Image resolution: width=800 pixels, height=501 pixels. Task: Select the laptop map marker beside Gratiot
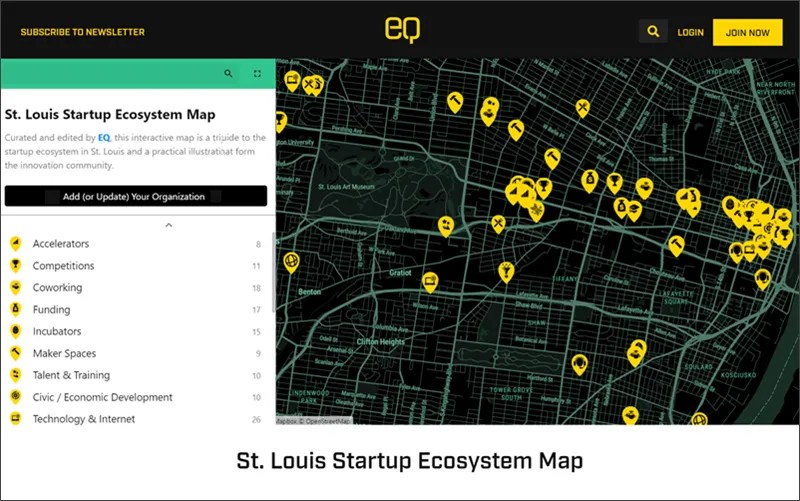click(x=430, y=282)
